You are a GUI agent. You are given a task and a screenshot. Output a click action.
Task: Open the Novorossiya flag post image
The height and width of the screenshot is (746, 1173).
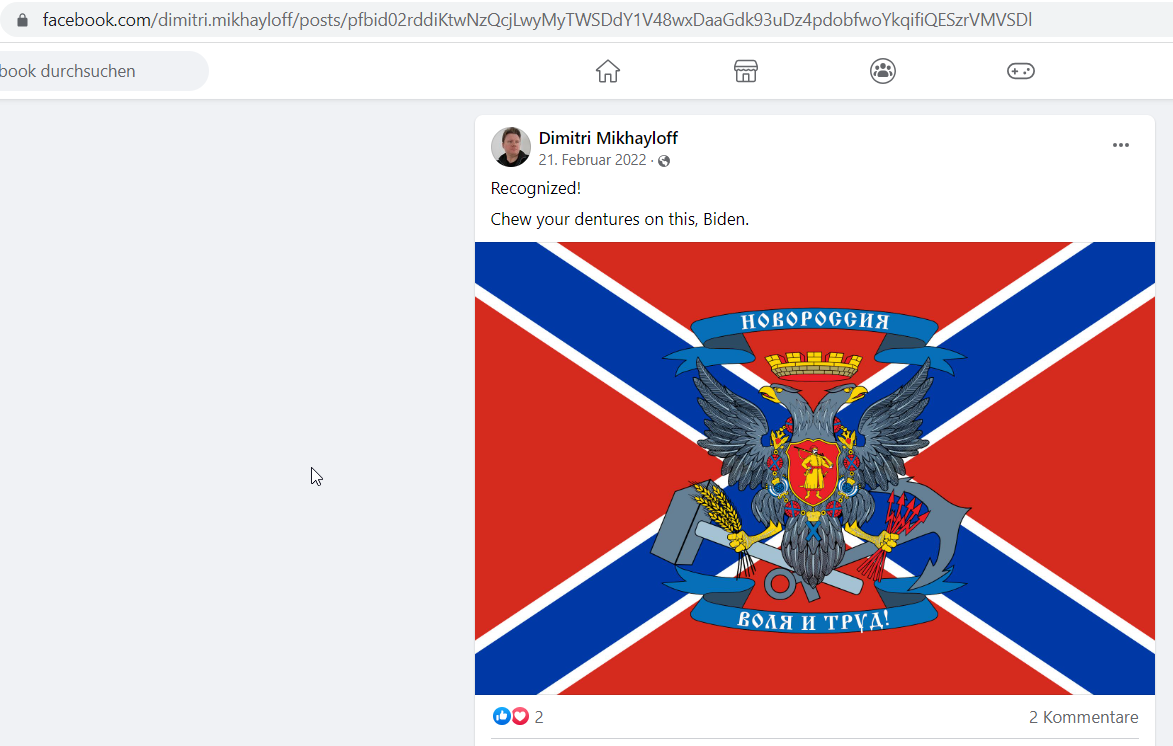pyautogui.click(x=815, y=468)
